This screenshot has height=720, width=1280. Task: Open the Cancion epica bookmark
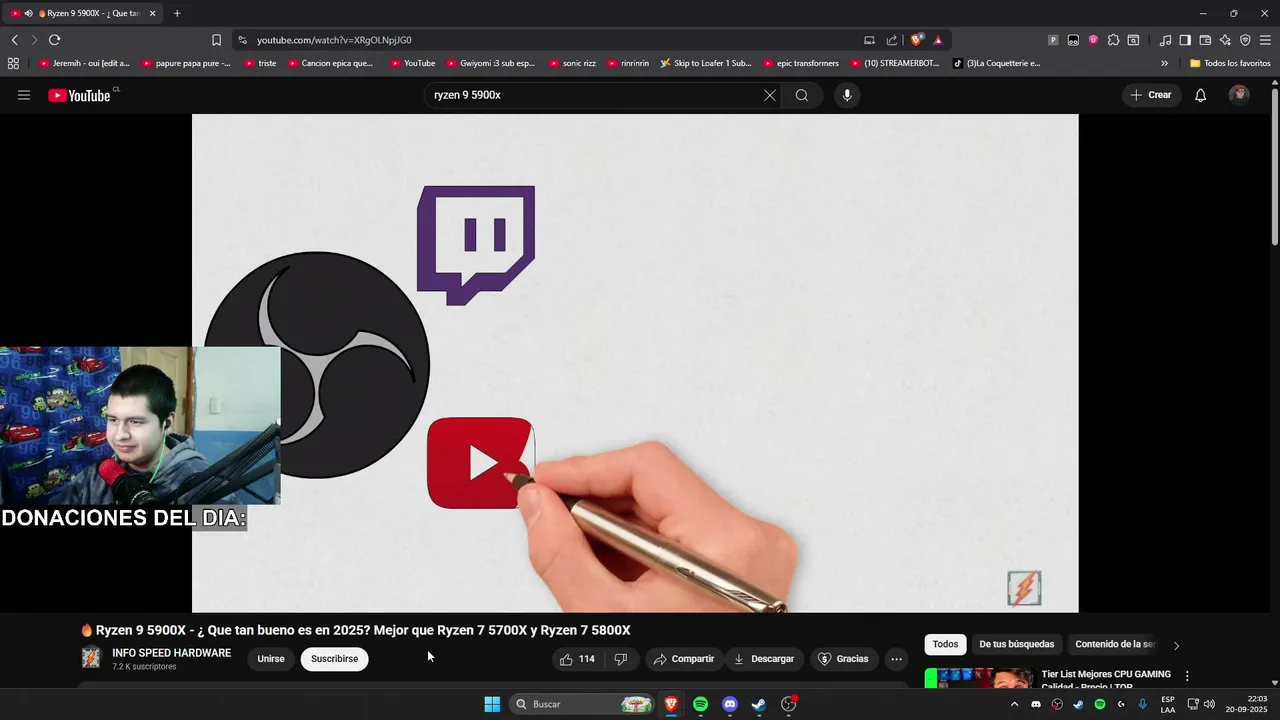point(330,63)
